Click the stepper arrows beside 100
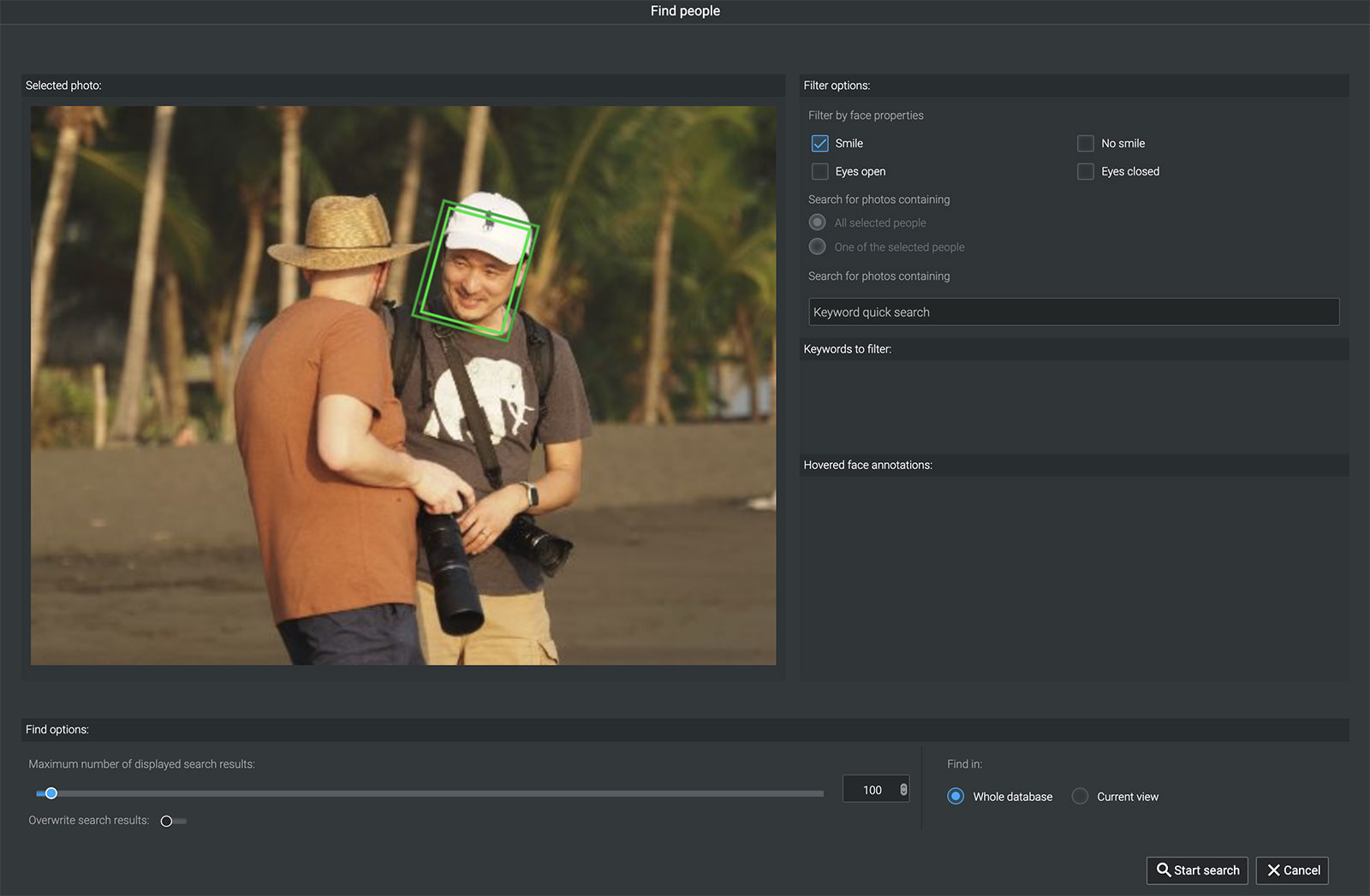1370x896 pixels. pyautogui.click(x=903, y=790)
